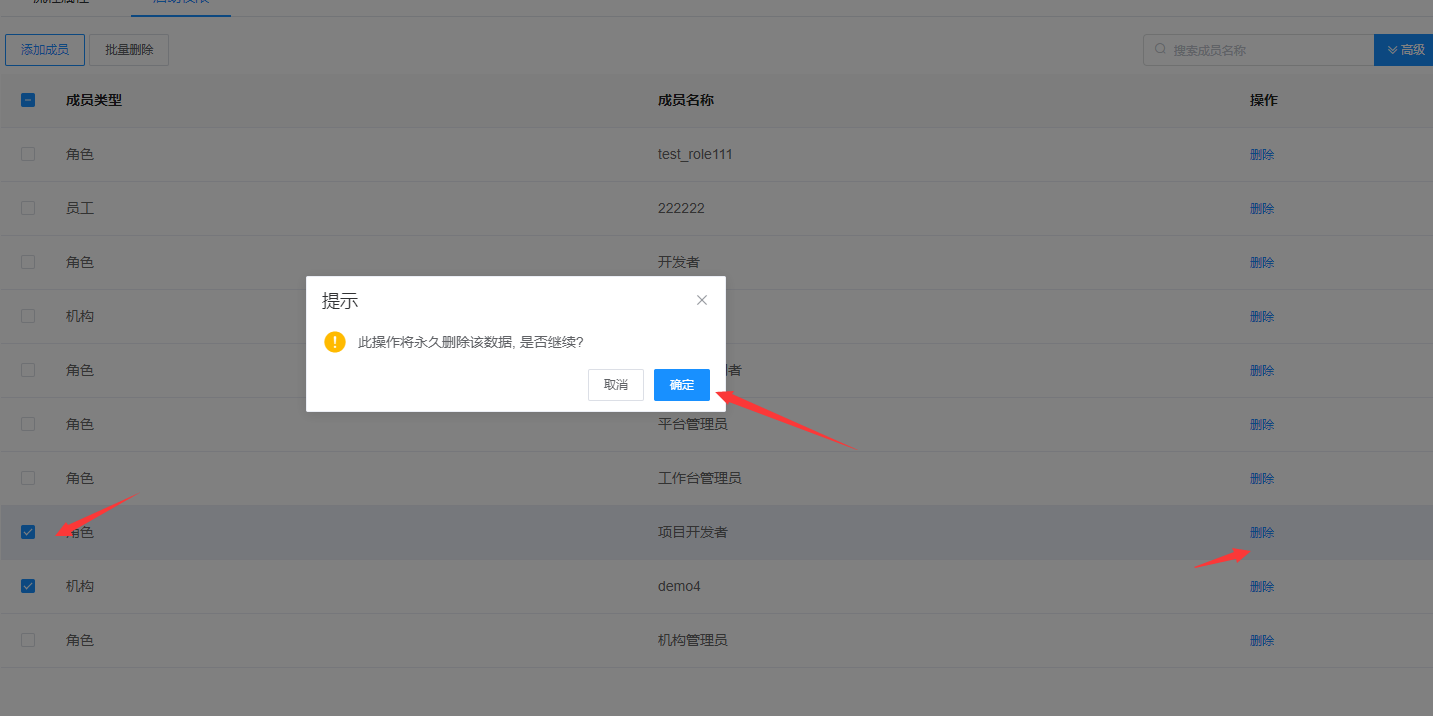Uncheck the demo4 row checkbox
This screenshot has height=716, width=1433.
click(27, 585)
